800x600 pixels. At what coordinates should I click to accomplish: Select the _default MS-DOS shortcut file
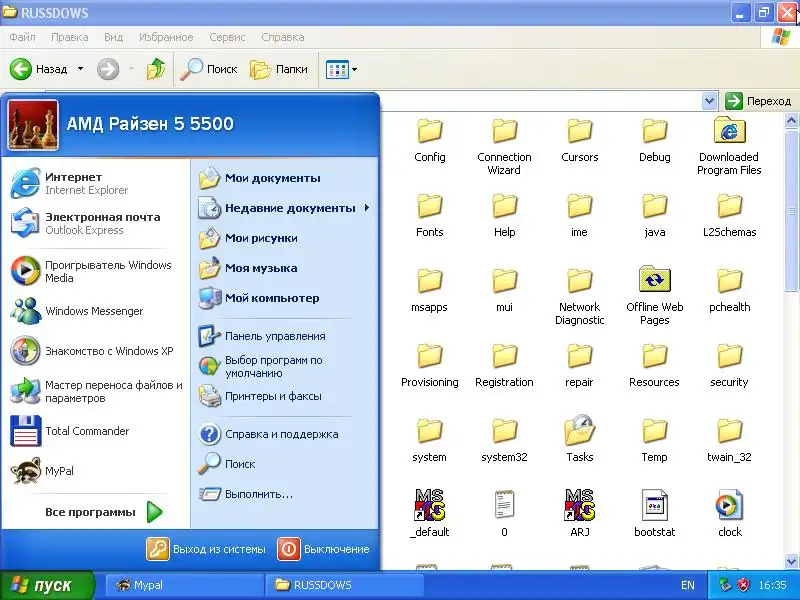point(430,514)
